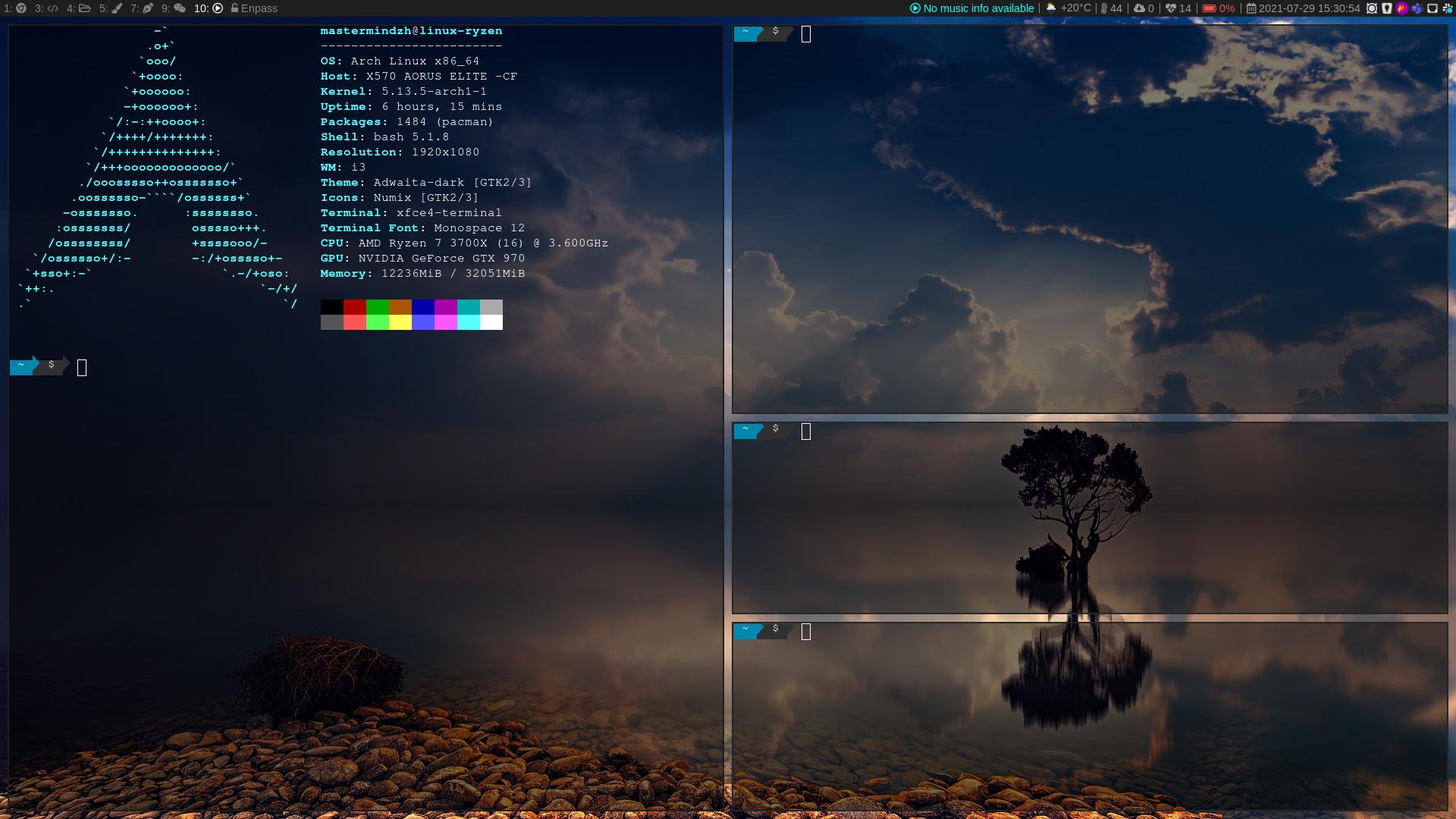Focus the bottom-right terminal prompt cursor
The width and height of the screenshot is (1456, 819).
tap(806, 632)
